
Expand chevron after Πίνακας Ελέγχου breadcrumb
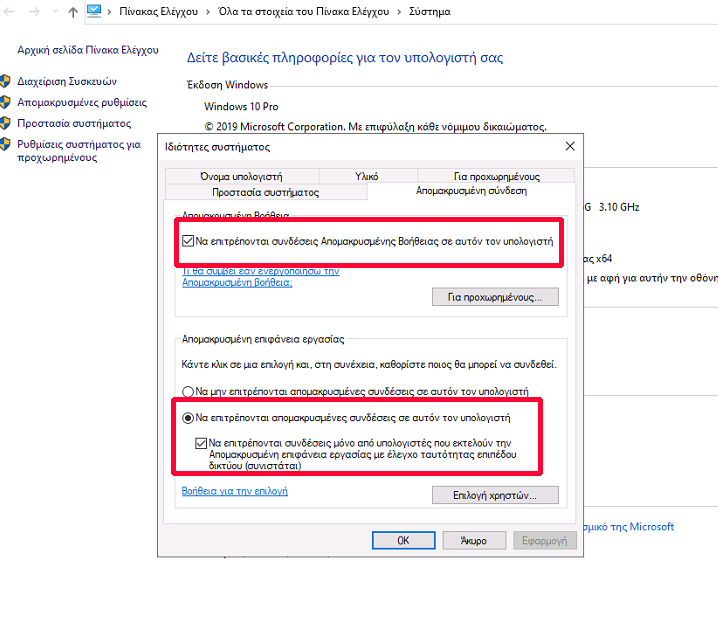tap(206, 12)
